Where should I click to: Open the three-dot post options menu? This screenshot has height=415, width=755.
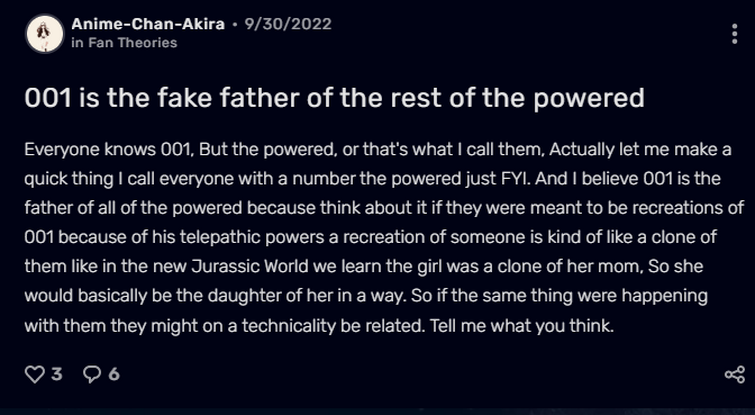tap(734, 34)
